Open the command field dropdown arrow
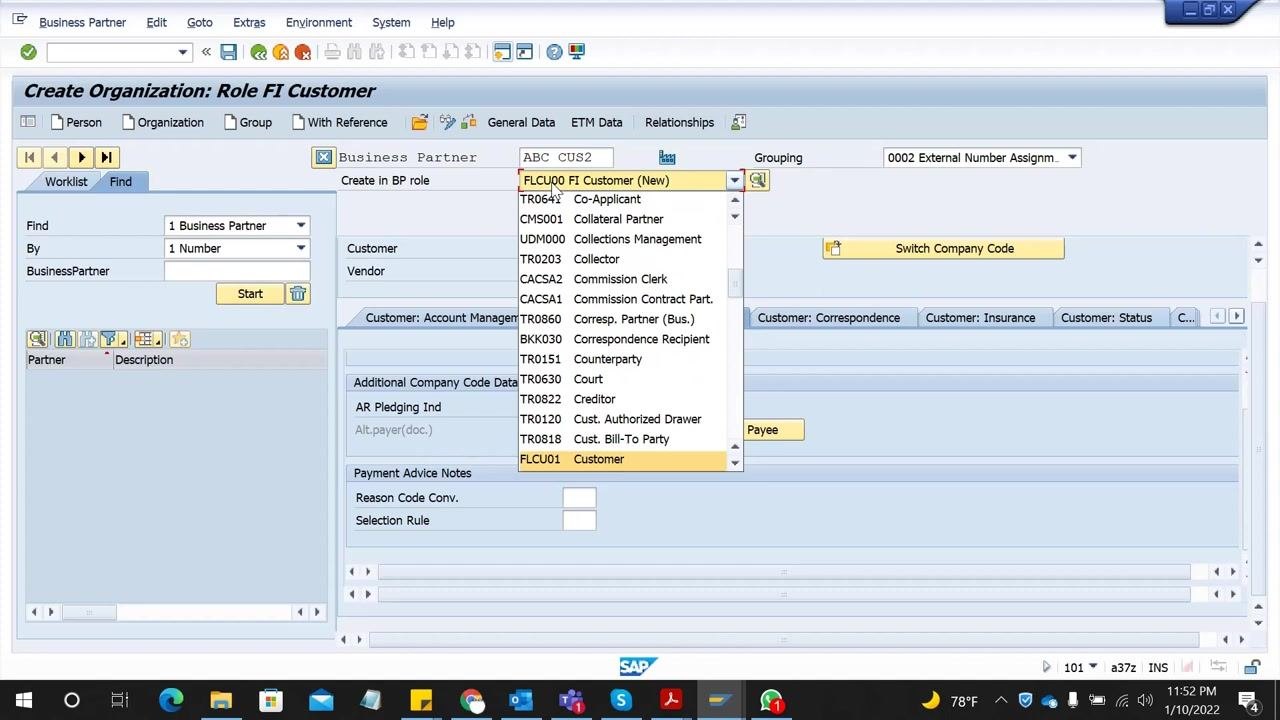 tap(182, 52)
